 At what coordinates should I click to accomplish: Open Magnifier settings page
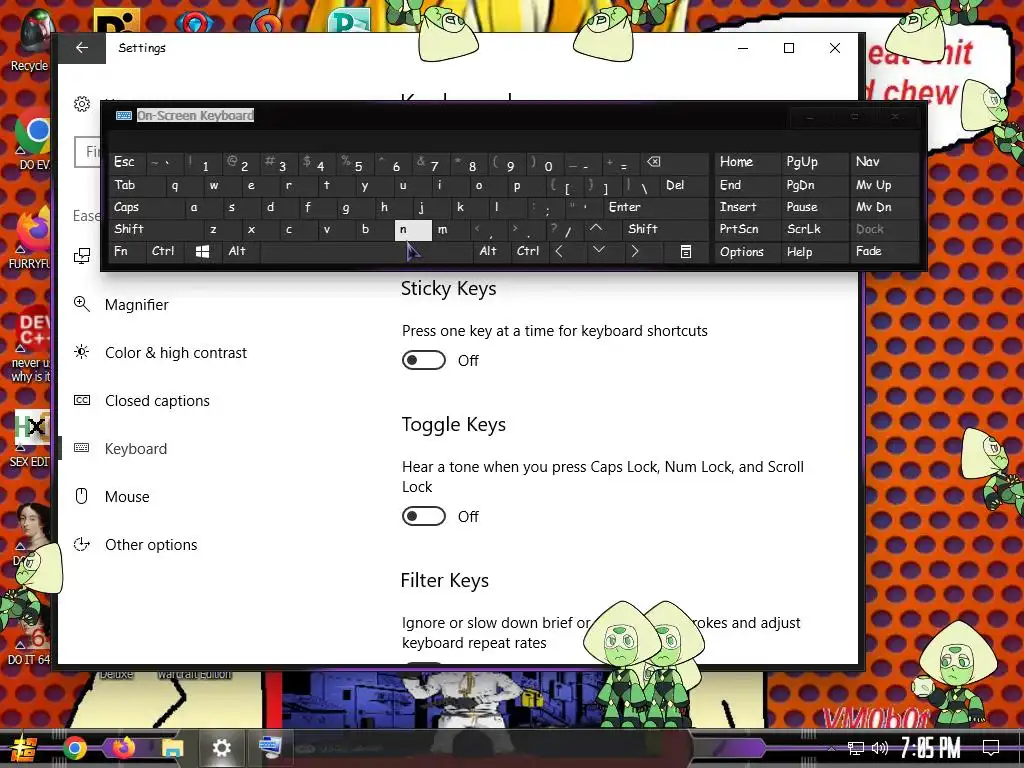[136, 304]
